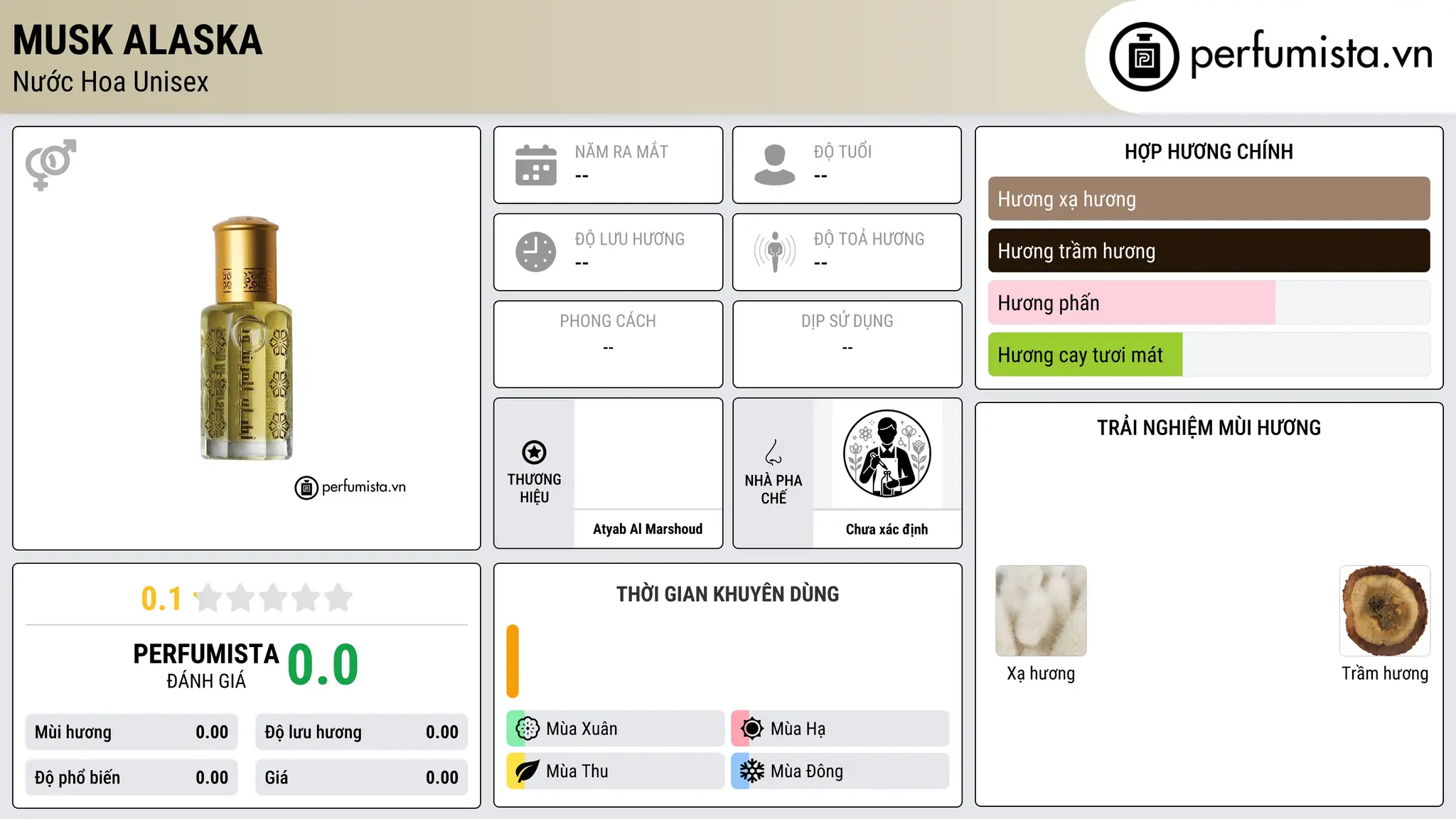Open the Atyab Al Marshoud brand link
The height and width of the screenshot is (819, 1456).
(x=648, y=529)
